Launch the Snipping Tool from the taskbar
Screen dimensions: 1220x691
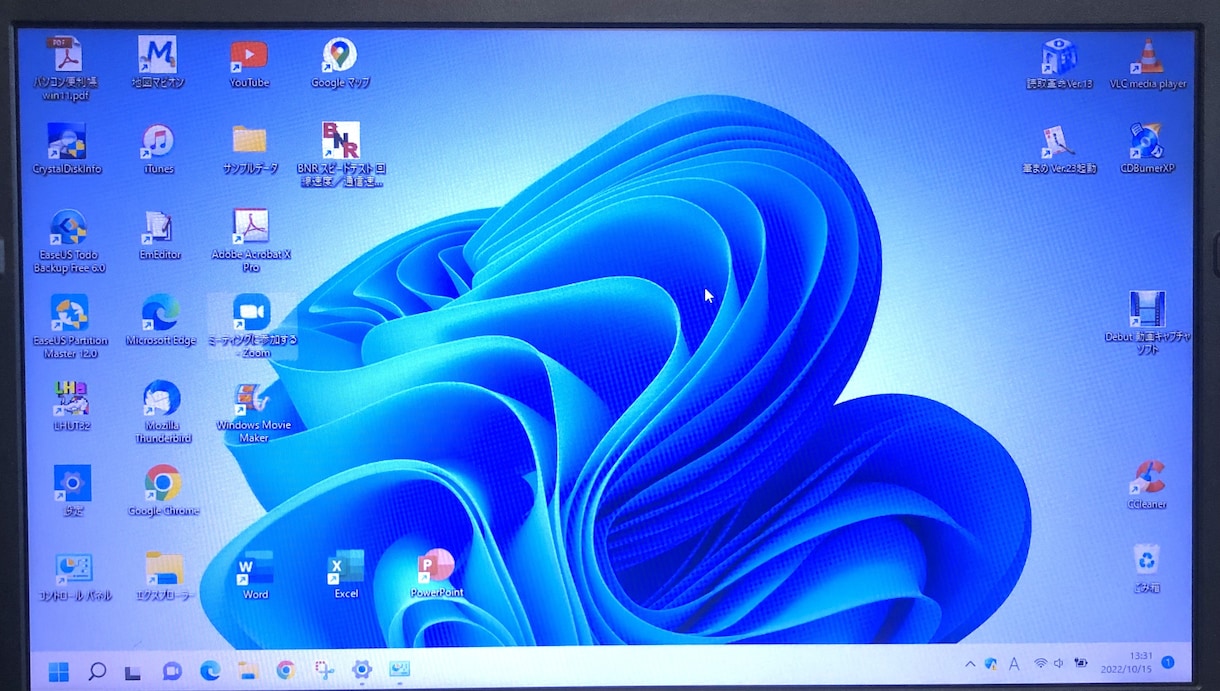[323, 670]
